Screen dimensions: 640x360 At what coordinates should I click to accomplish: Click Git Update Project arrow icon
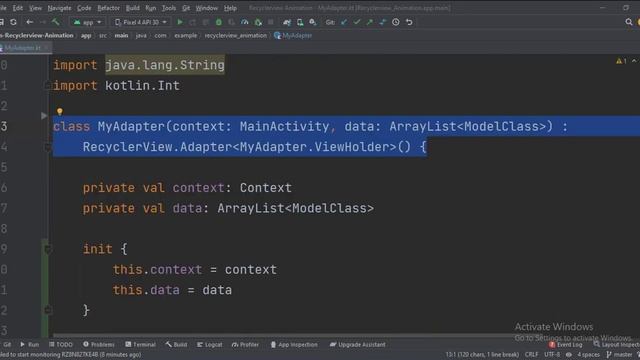tap(344, 22)
